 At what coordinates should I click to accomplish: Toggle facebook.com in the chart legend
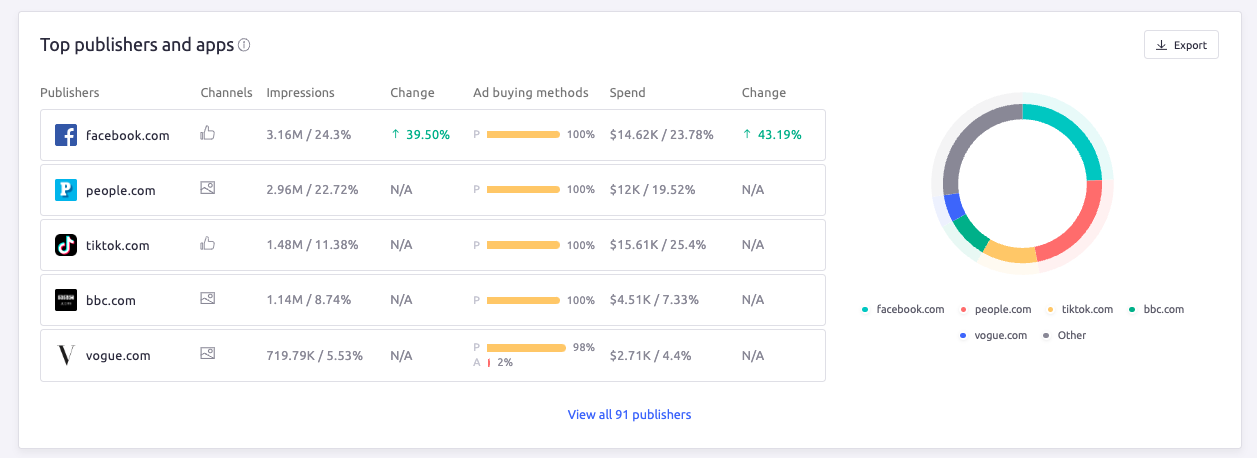pos(909,309)
